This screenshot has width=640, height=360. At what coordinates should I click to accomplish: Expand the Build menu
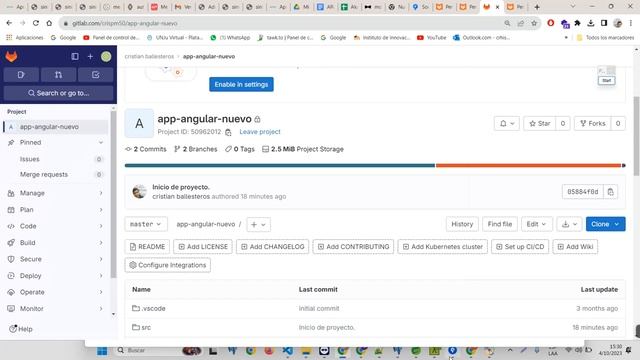tap(56, 243)
